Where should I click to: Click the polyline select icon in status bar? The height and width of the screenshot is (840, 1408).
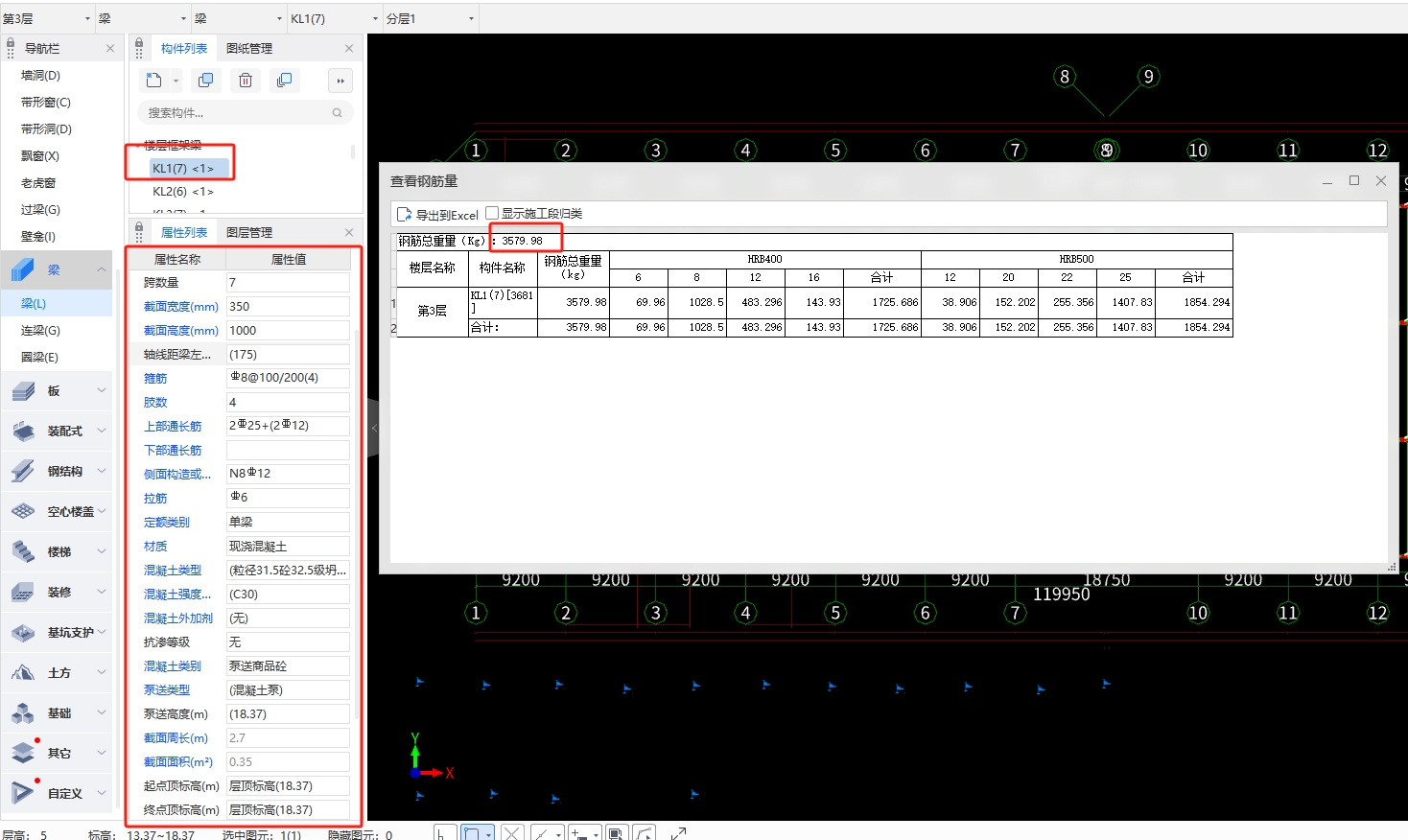pyautogui.click(x=645, y=833)
